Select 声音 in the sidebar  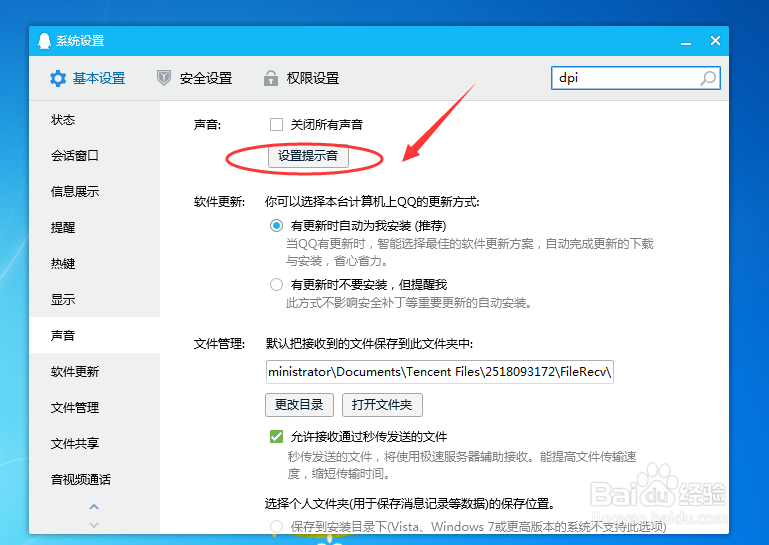coord(95,335)
